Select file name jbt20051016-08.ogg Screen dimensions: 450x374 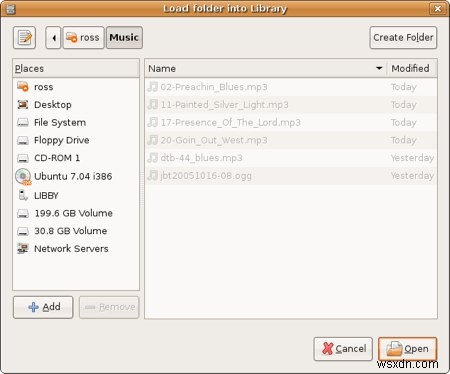[206, 176]
